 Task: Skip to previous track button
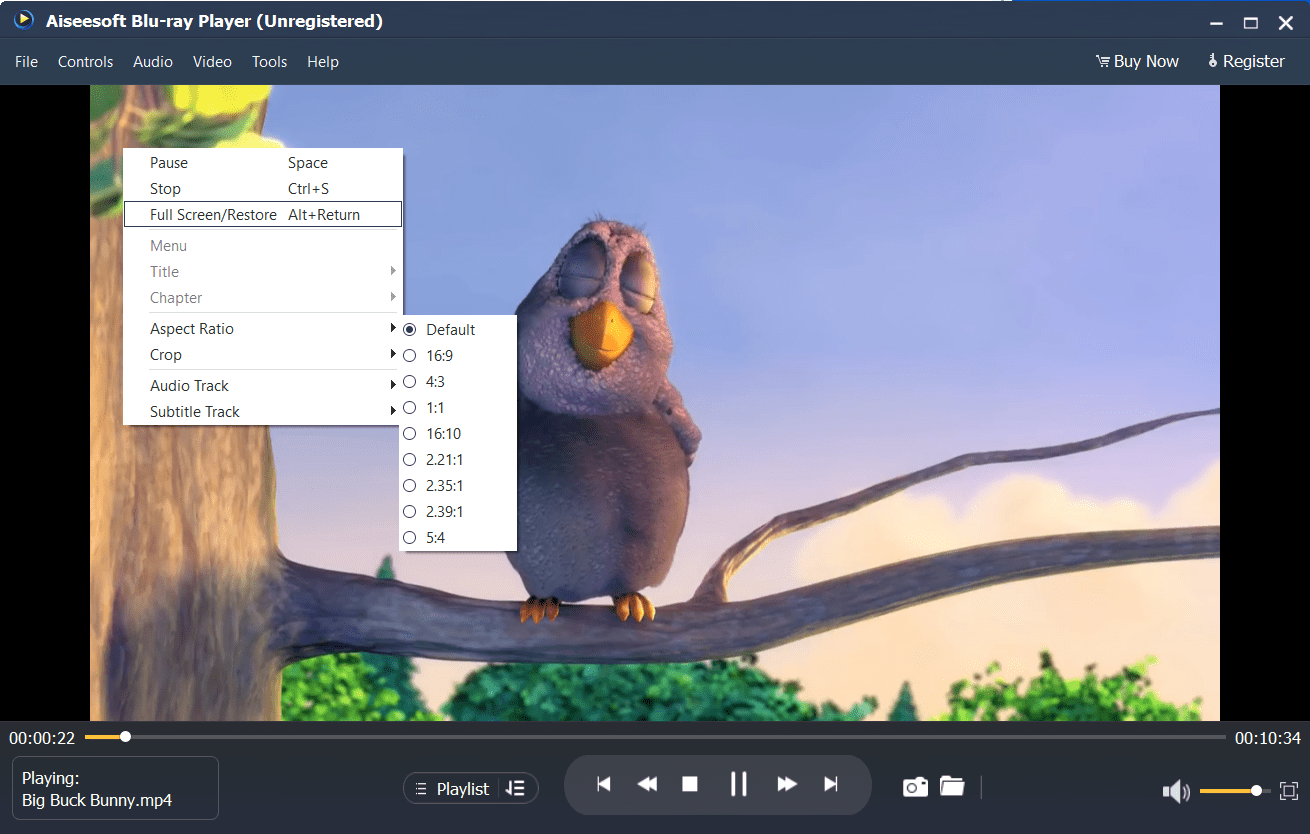pos(604,784)
